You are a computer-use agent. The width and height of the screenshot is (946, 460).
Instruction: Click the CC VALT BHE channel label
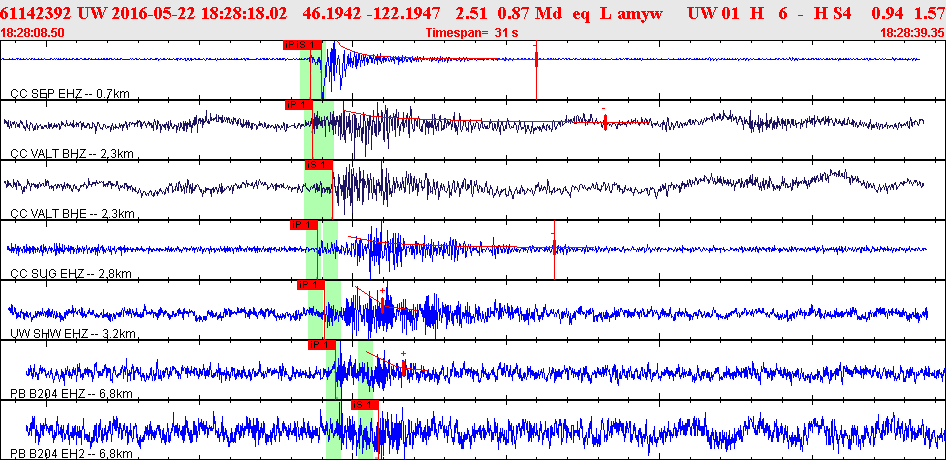click(72, 214)
